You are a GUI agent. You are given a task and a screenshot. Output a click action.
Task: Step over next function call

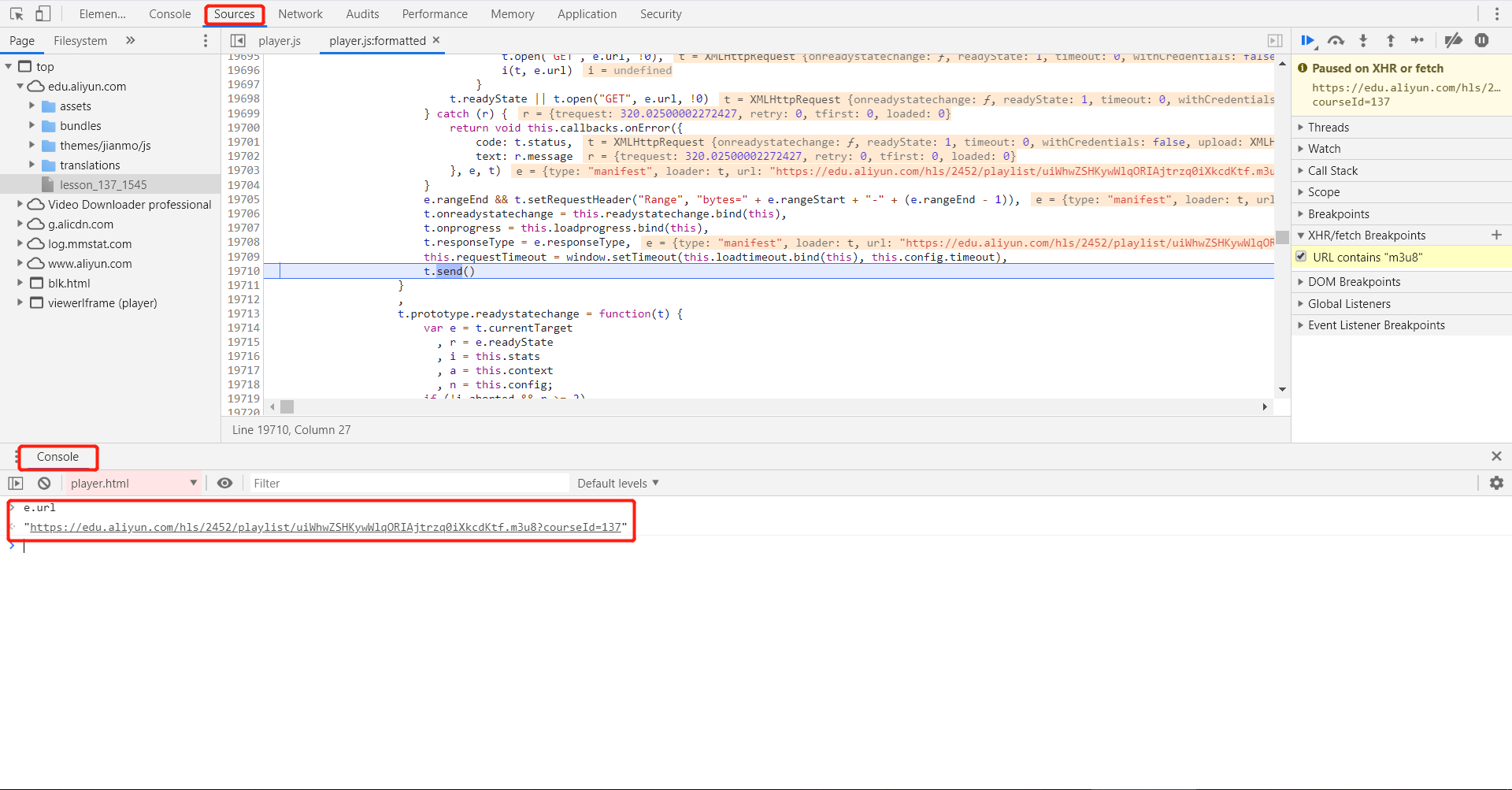point(1336,40)
